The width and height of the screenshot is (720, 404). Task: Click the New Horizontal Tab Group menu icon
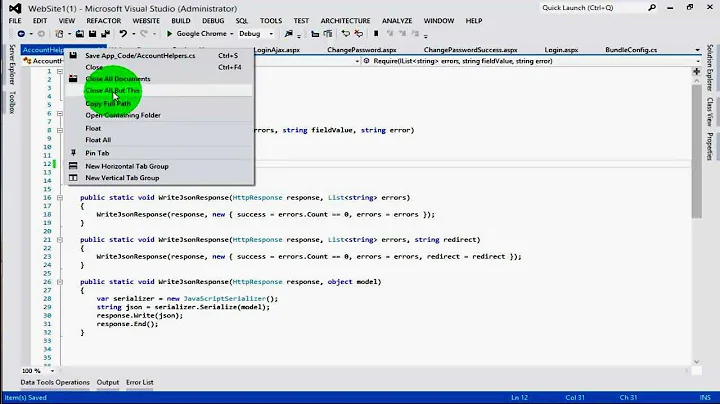coord(73,166)
